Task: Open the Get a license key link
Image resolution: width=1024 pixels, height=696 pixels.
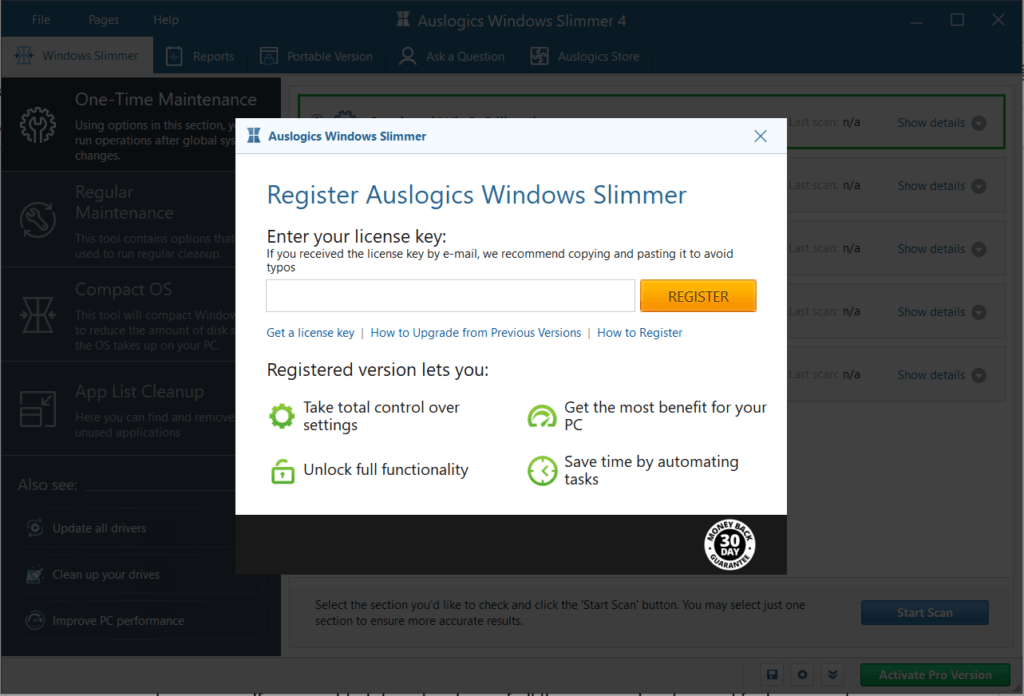Action: pyautogui.click(x=310, y=332)
